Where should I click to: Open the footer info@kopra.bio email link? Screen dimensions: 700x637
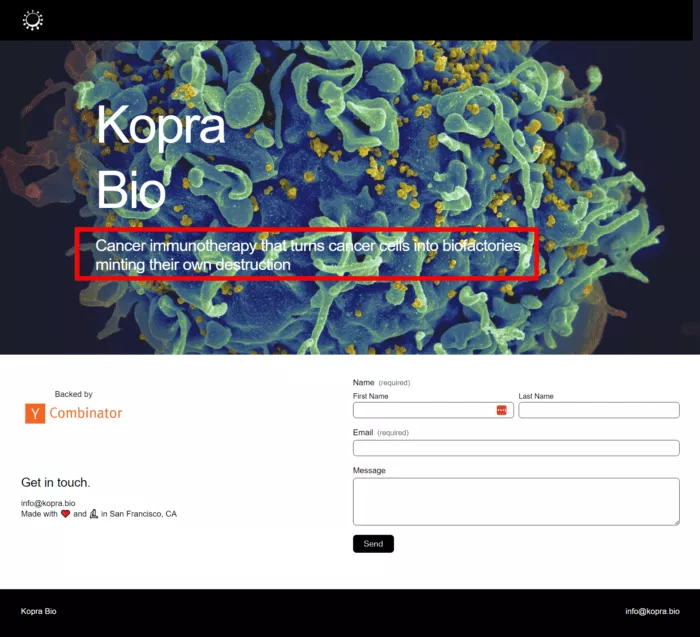coord(652,611)
